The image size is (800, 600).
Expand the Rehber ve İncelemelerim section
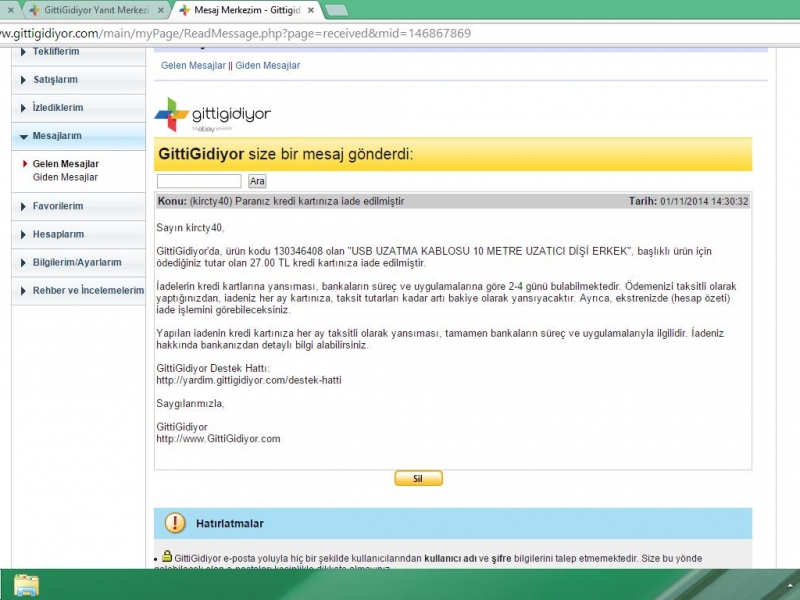[x=79, y=290]
